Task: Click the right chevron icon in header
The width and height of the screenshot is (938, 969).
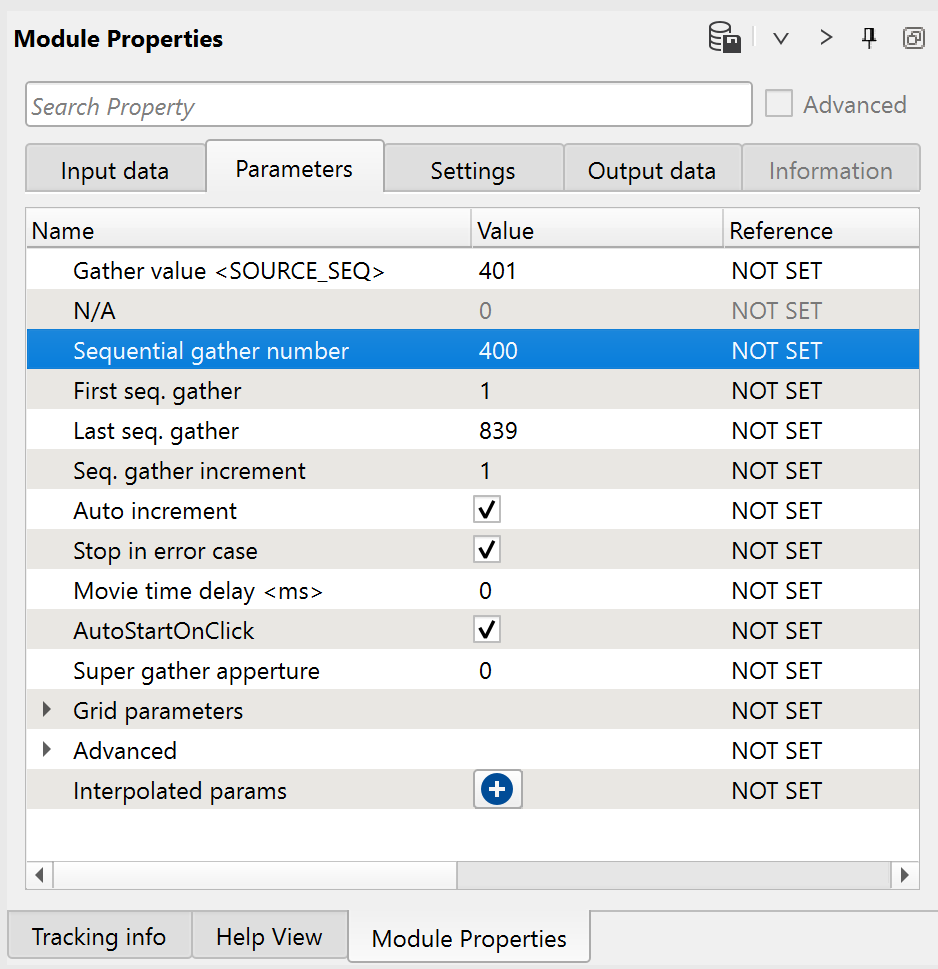Action: click(826, 38)
